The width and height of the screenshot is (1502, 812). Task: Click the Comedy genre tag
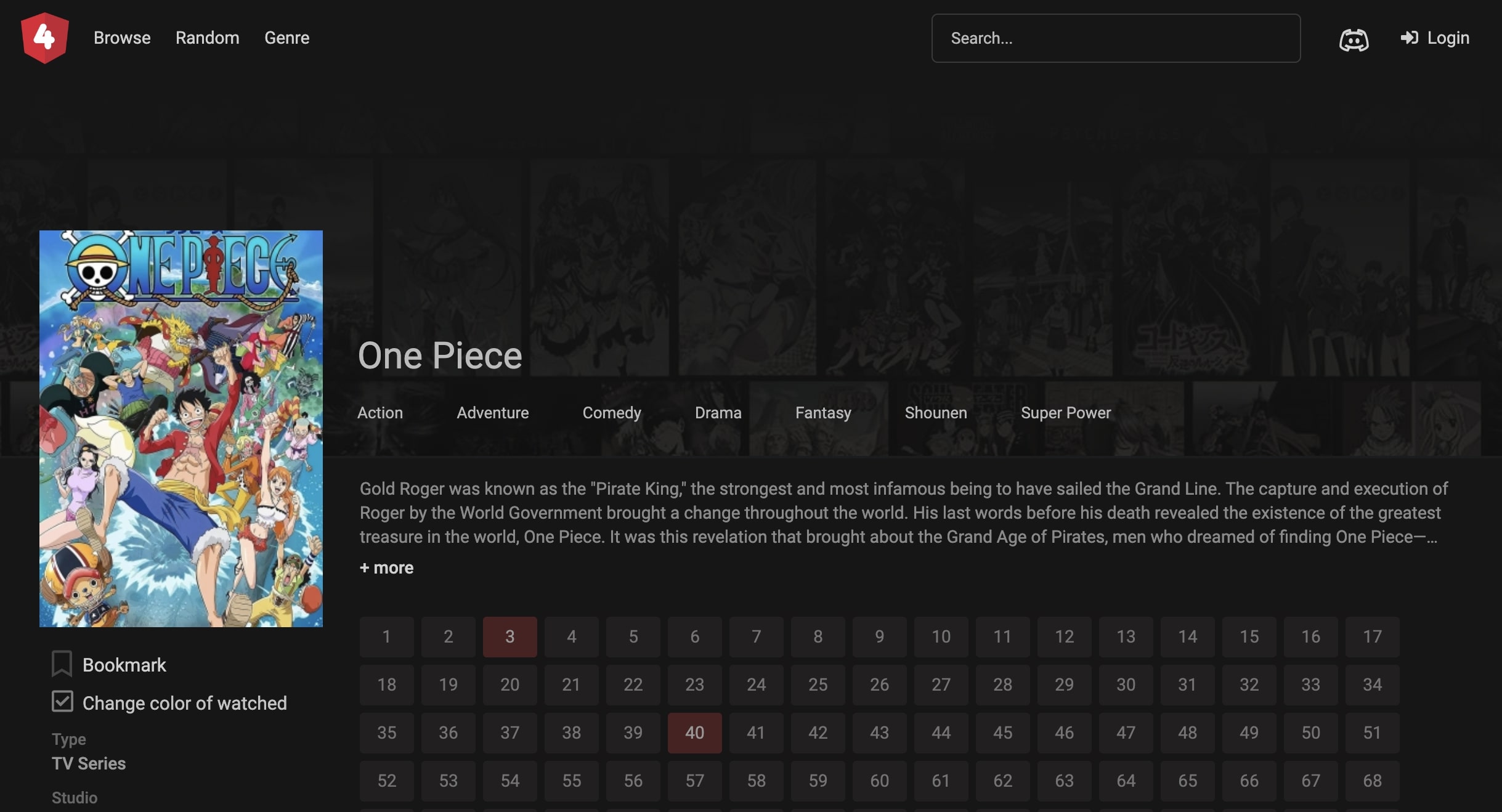pos(611,413)
